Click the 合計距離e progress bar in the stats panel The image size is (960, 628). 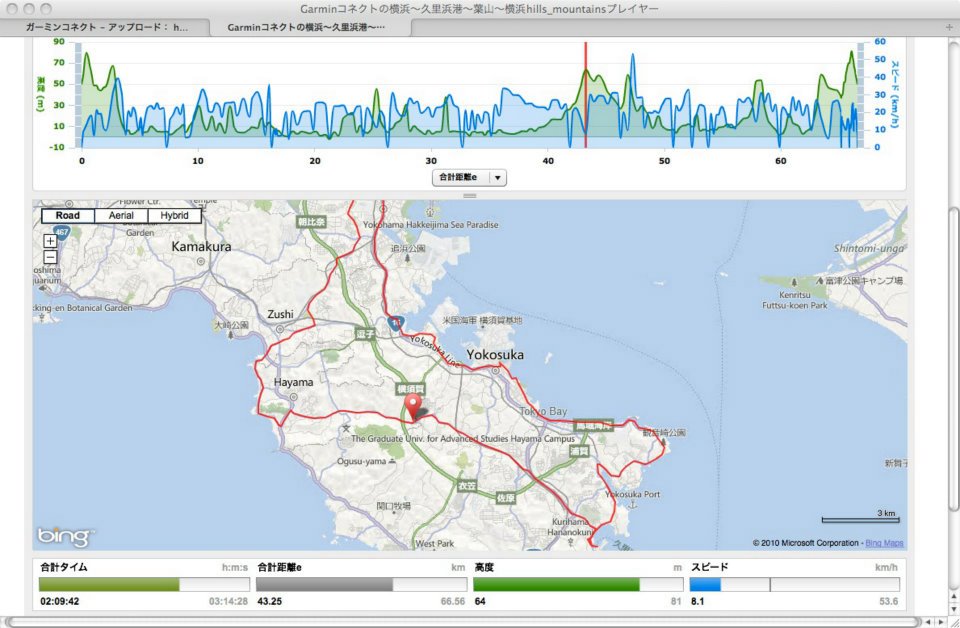click(361, 585)
